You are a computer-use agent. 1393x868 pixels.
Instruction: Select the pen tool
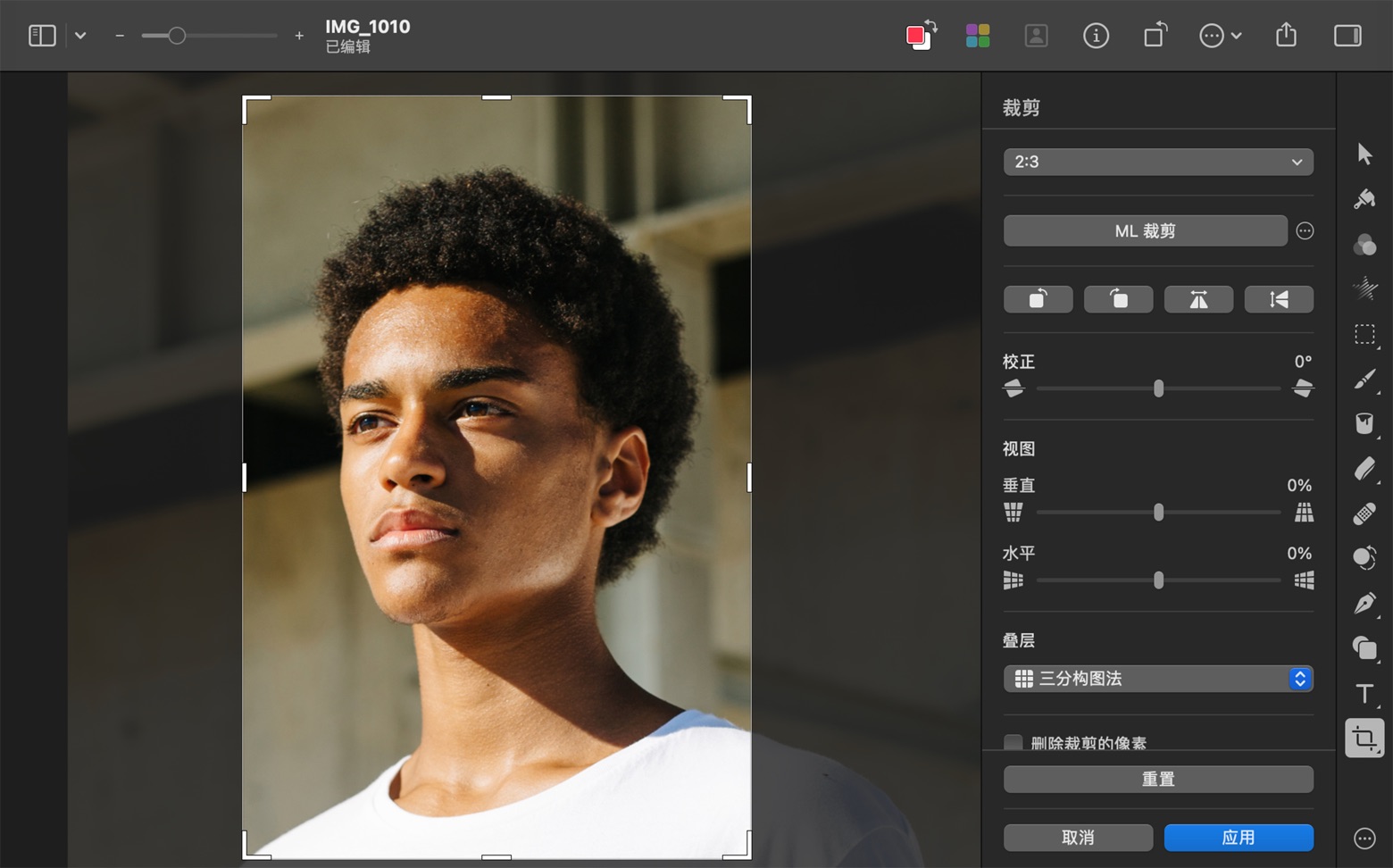1364,604
